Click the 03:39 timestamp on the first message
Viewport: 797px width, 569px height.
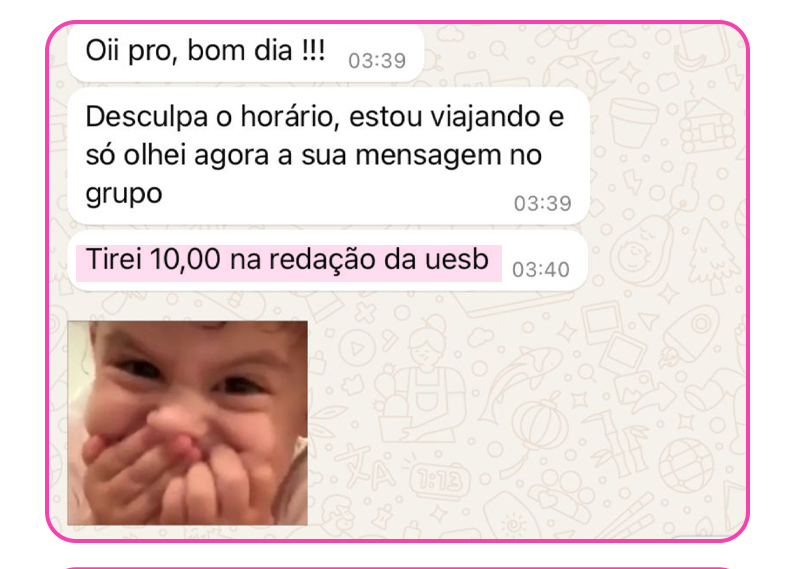377,61
